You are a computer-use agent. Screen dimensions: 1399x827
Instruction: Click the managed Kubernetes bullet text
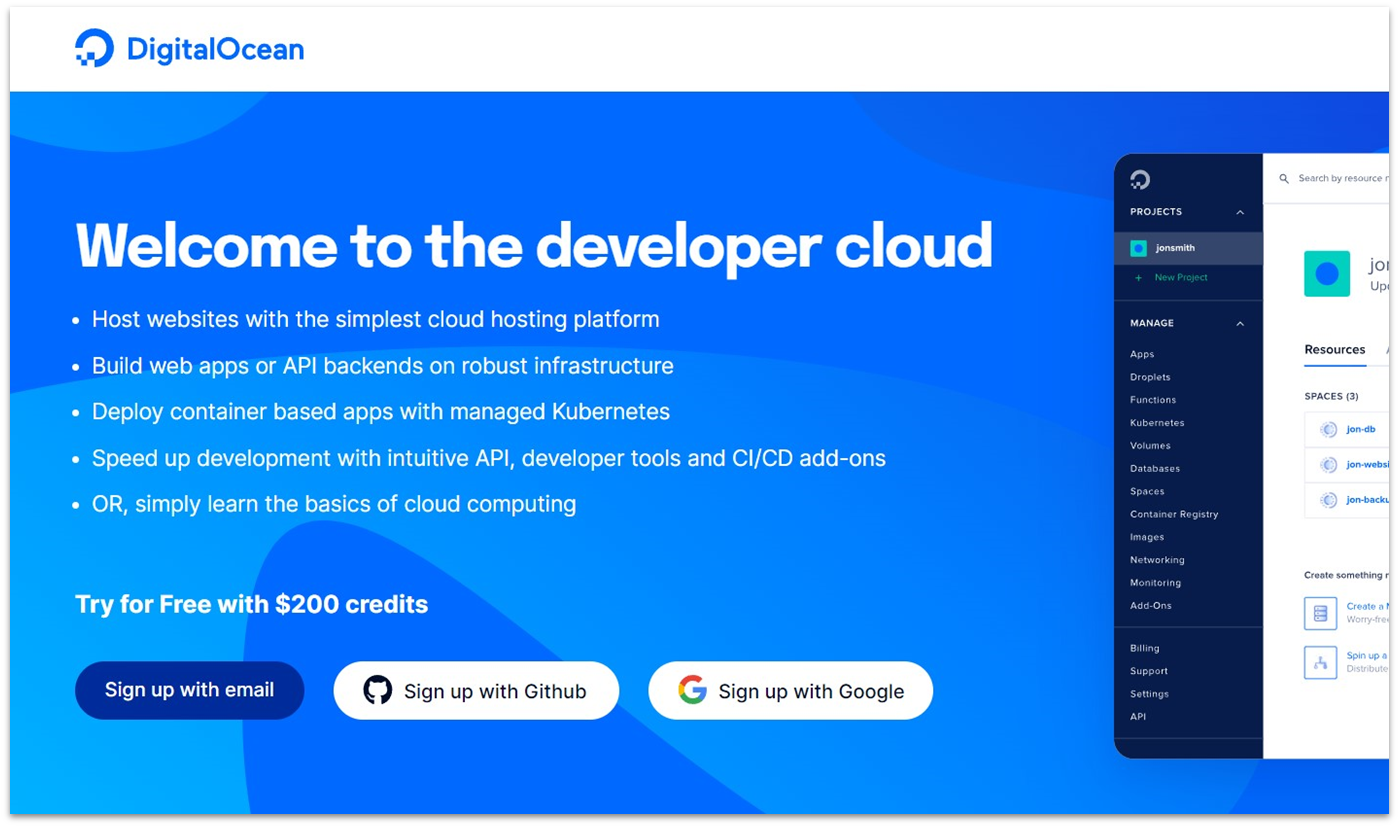click(x=381, y=412)
